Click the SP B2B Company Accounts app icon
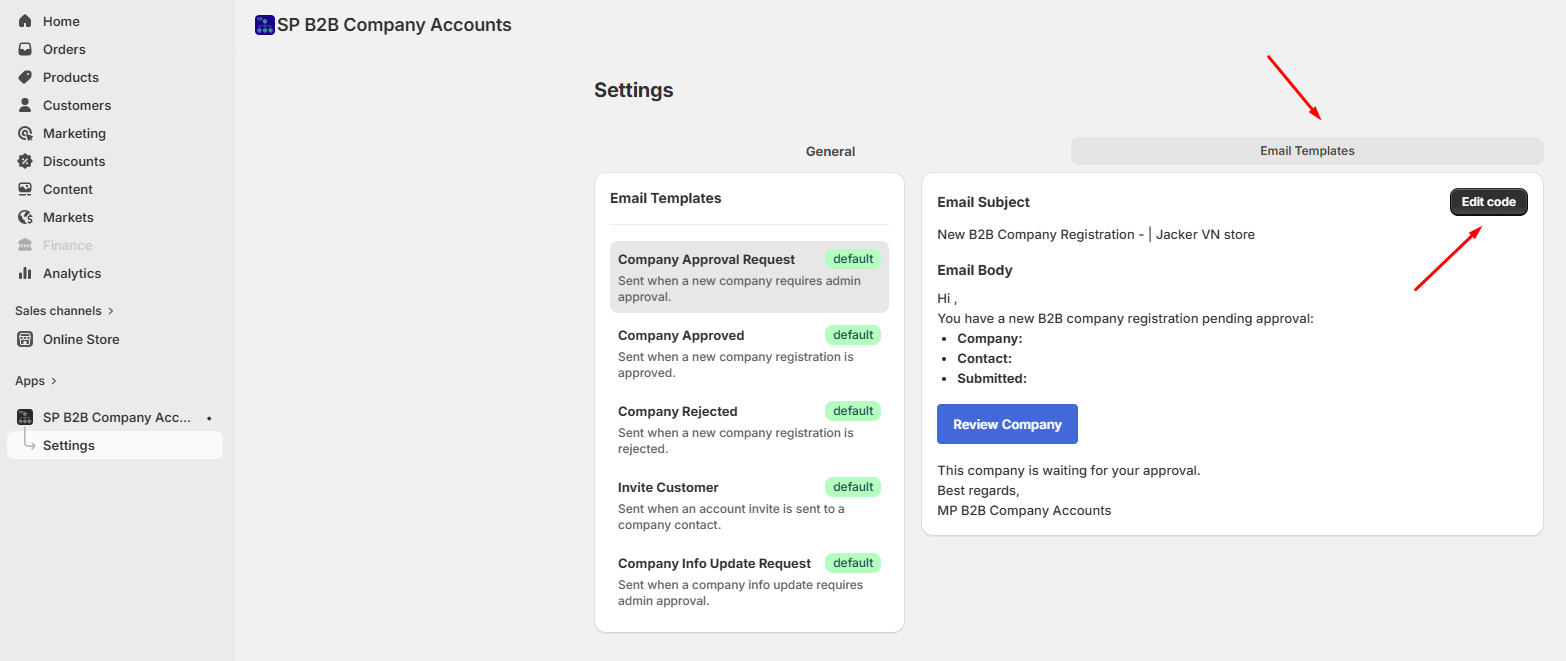Viewport: 1566px width, 661px height. [x=24, y=416]
